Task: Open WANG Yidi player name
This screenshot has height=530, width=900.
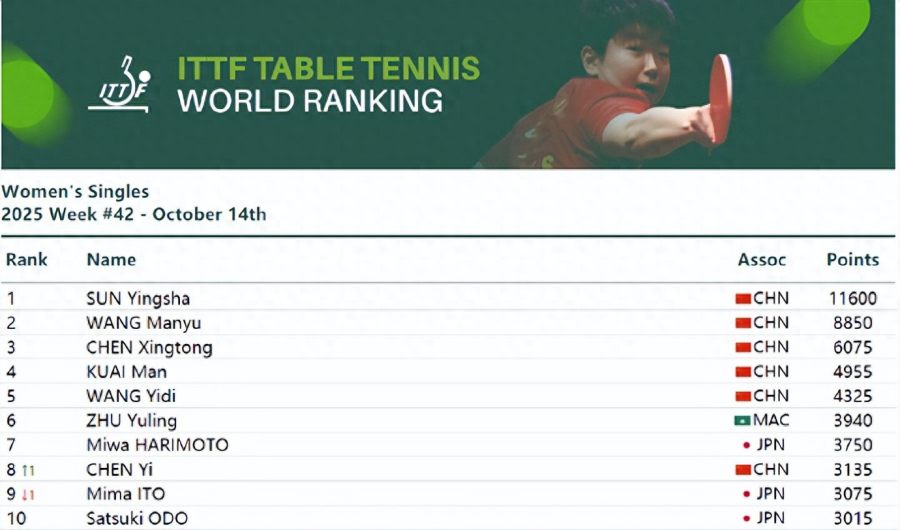Action: [x=131, y=396]
